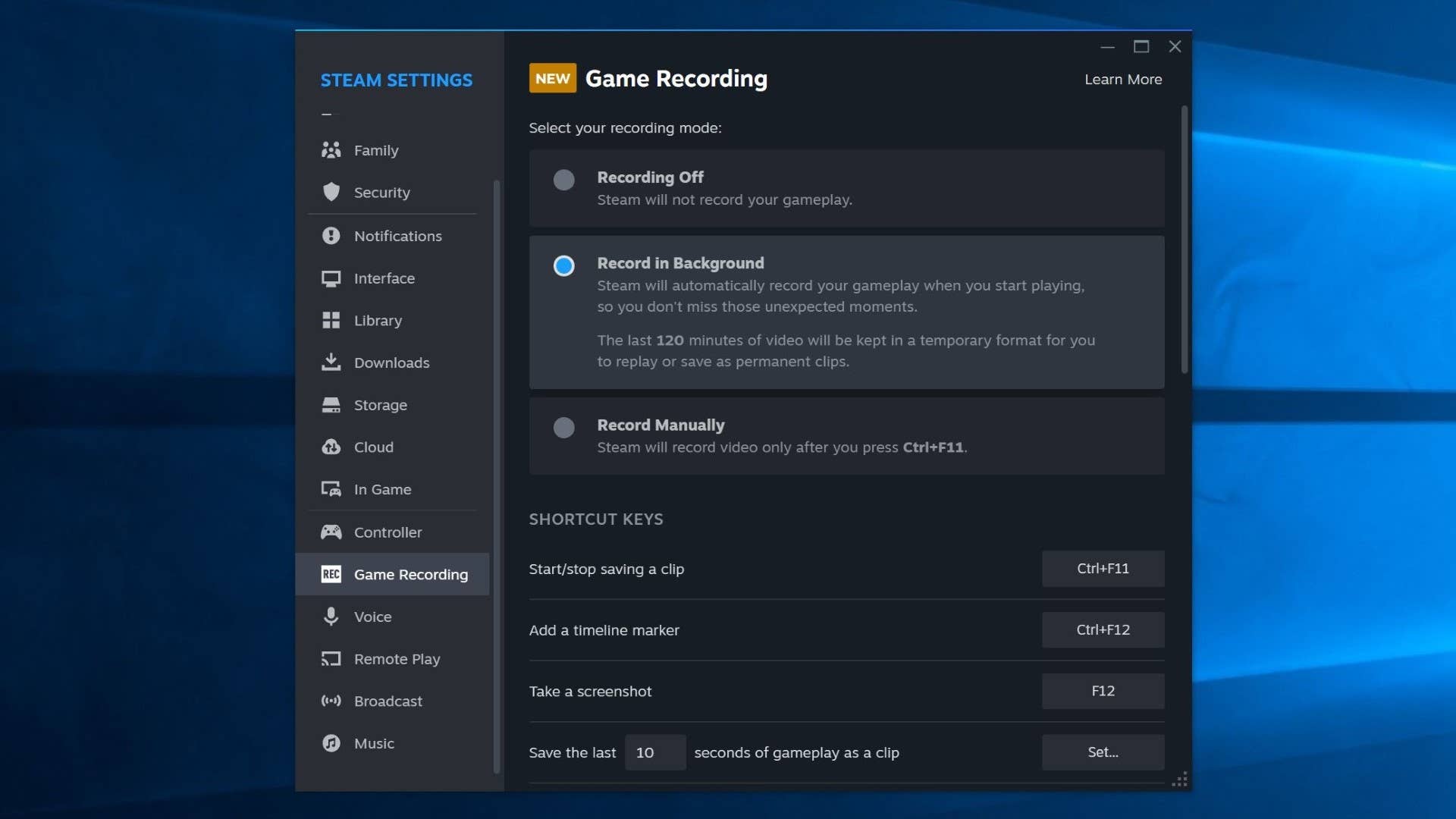Click the settings content vertical scrollbar
The width and height of the screenshot is (1456, 819).
[1185, 240]
